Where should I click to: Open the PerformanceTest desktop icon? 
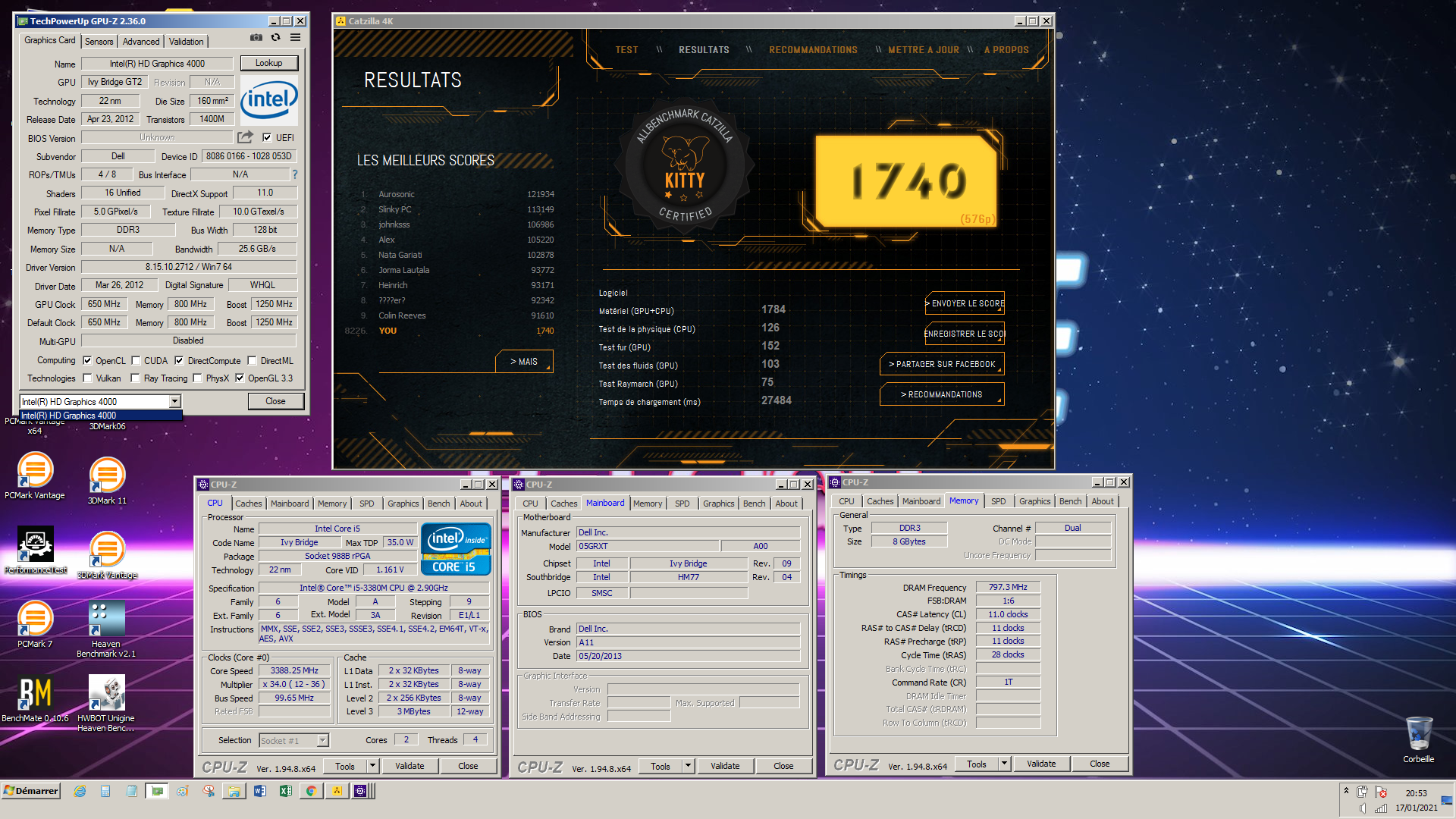click(x=36, y=550)
